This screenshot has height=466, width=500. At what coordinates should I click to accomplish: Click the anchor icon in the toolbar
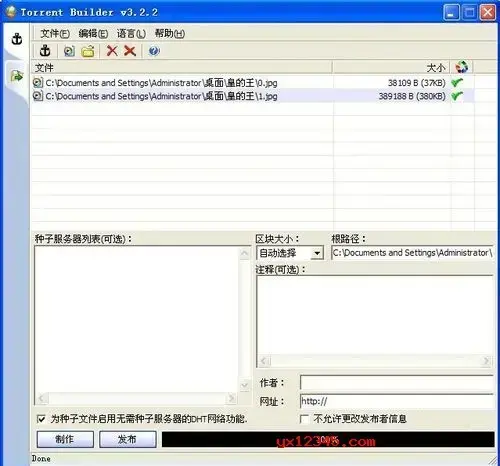point(45,51)
